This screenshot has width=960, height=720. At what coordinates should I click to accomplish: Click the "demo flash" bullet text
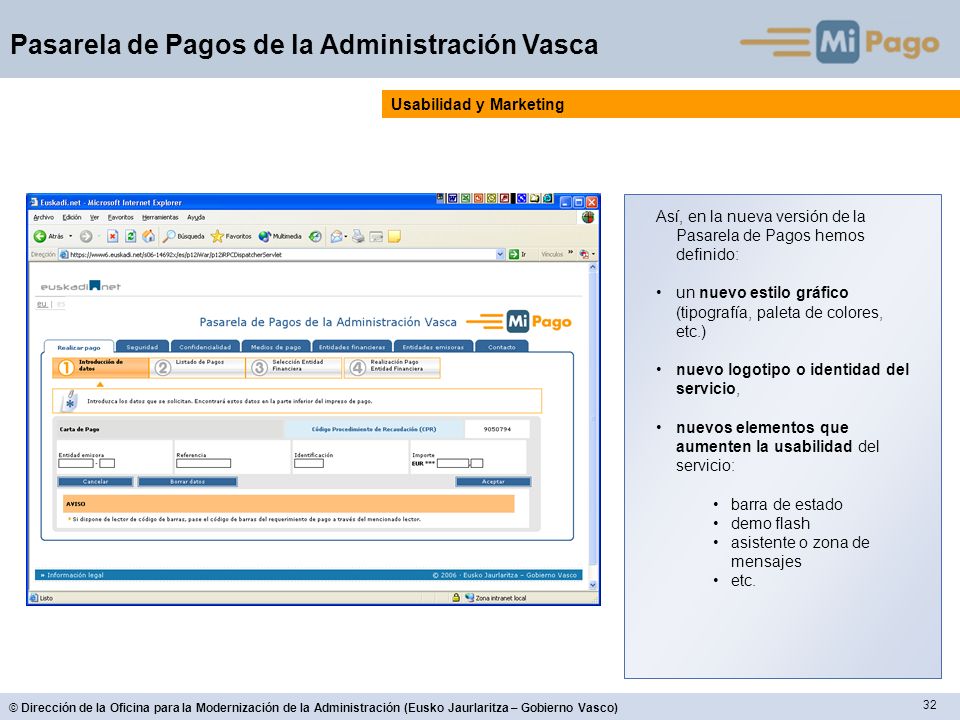point(770,523)
